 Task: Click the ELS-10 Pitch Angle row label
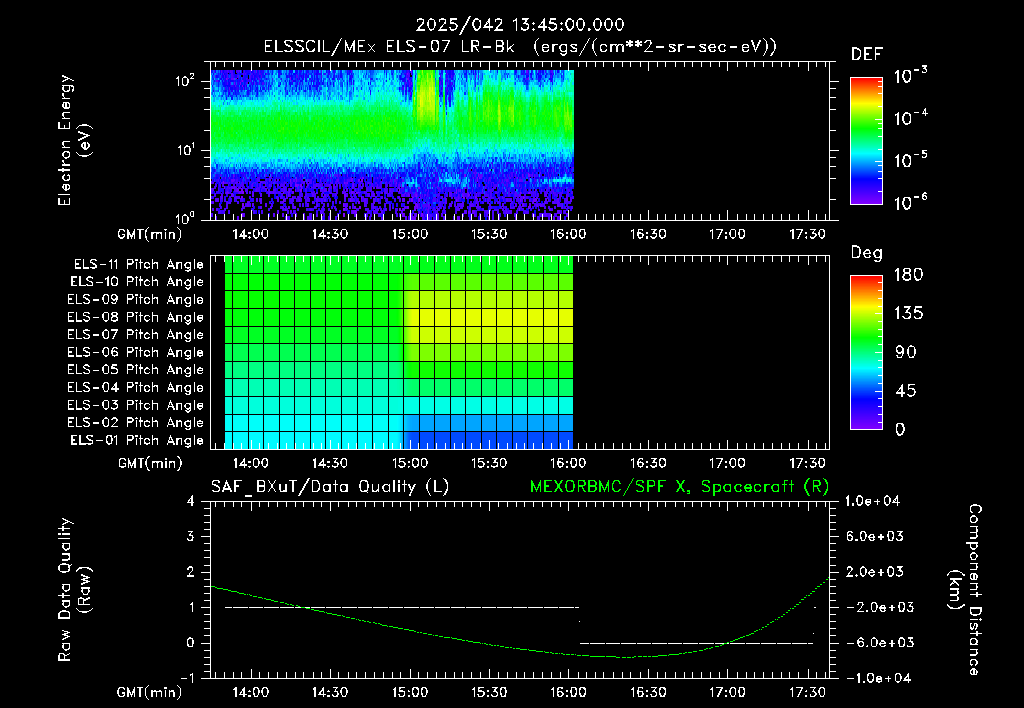tap(137, 282)
